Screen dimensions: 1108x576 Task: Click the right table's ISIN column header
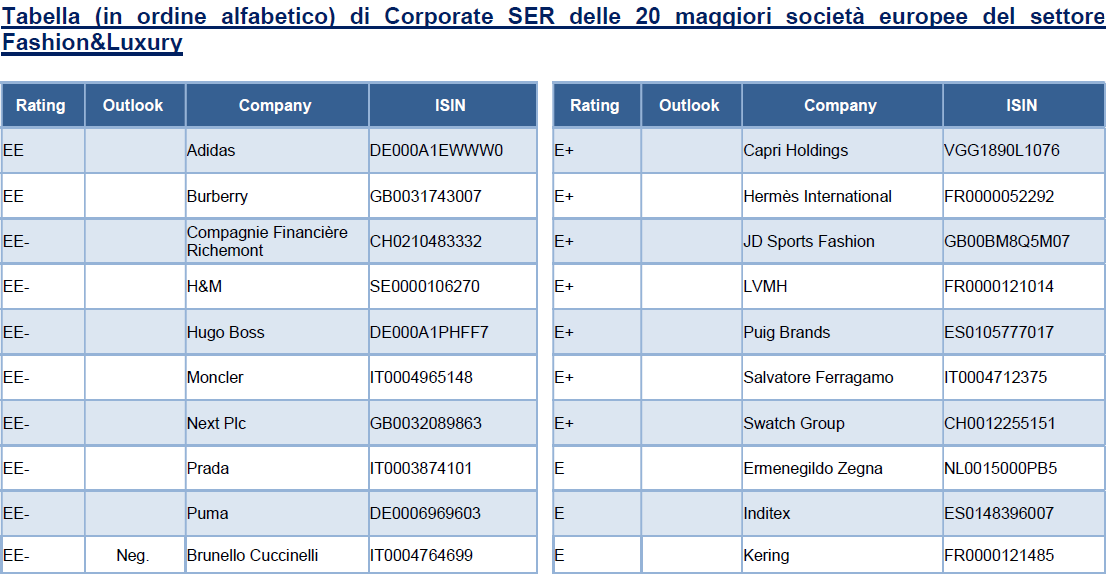[1022, 105]
